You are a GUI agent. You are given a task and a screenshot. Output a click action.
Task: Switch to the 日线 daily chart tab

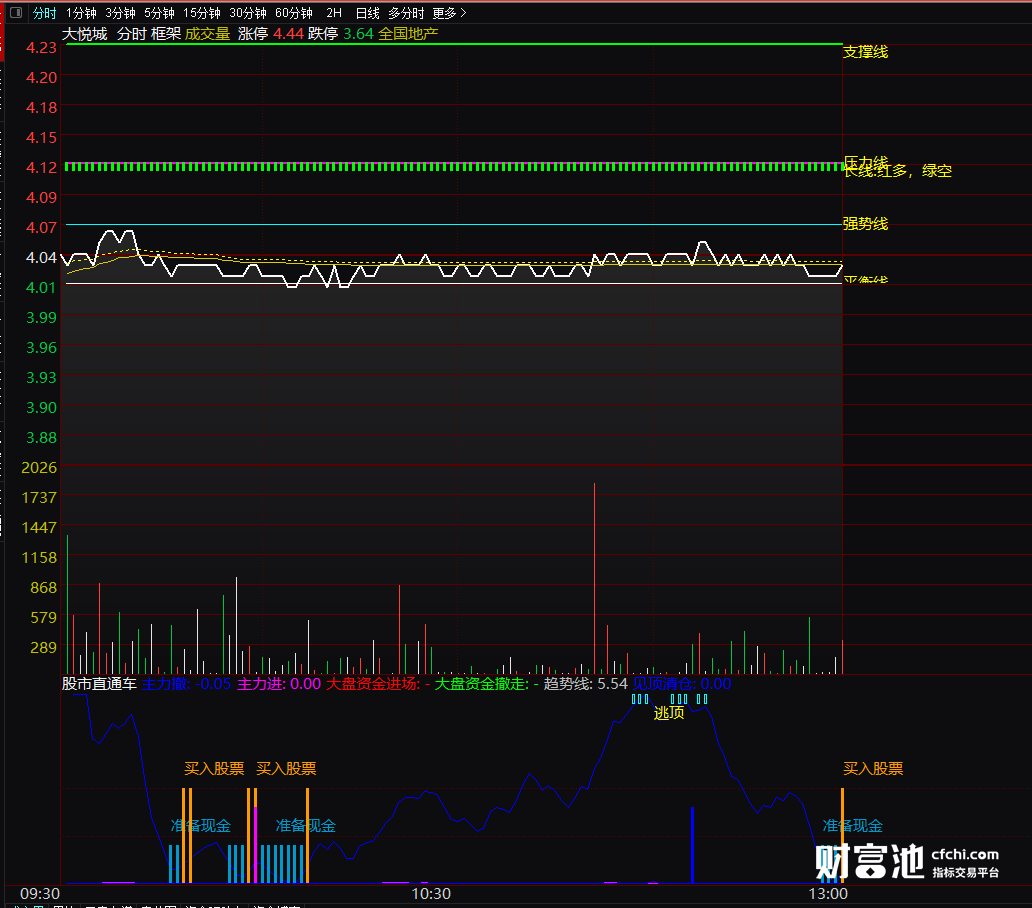[367, 13]
